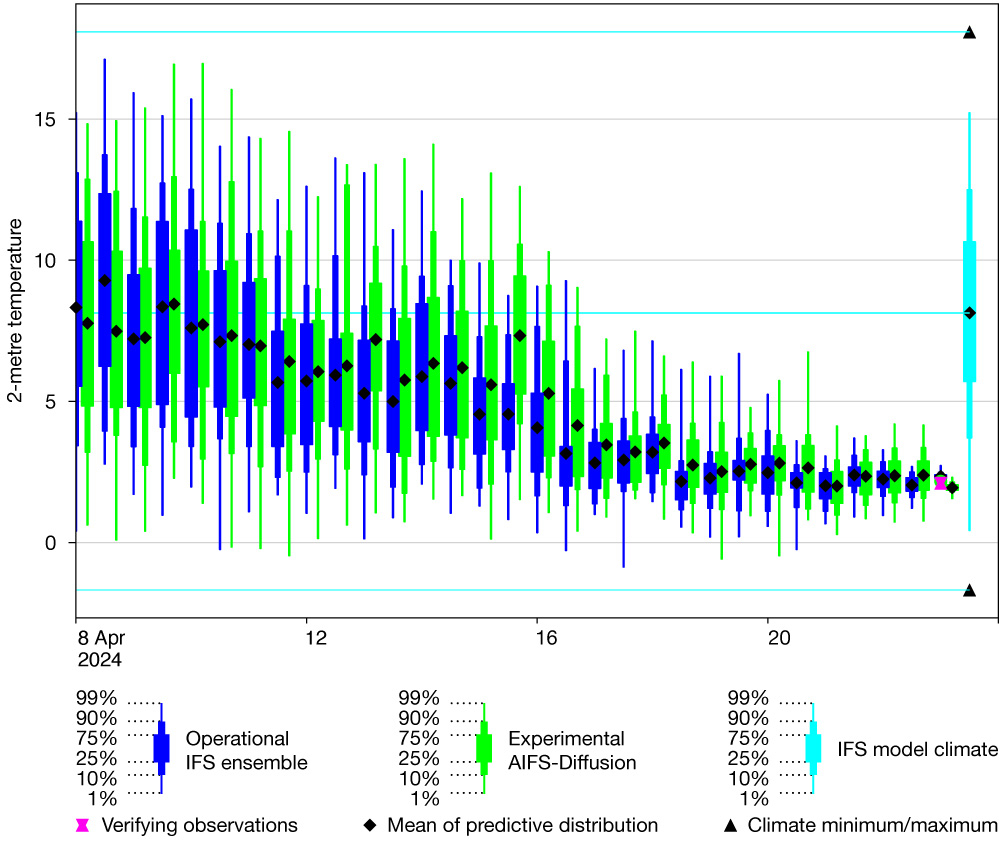Click the "Experimental AIFS-Diffusion" legend label
The width and height of the screenshot is (1000, 843).
pos(572,751)
